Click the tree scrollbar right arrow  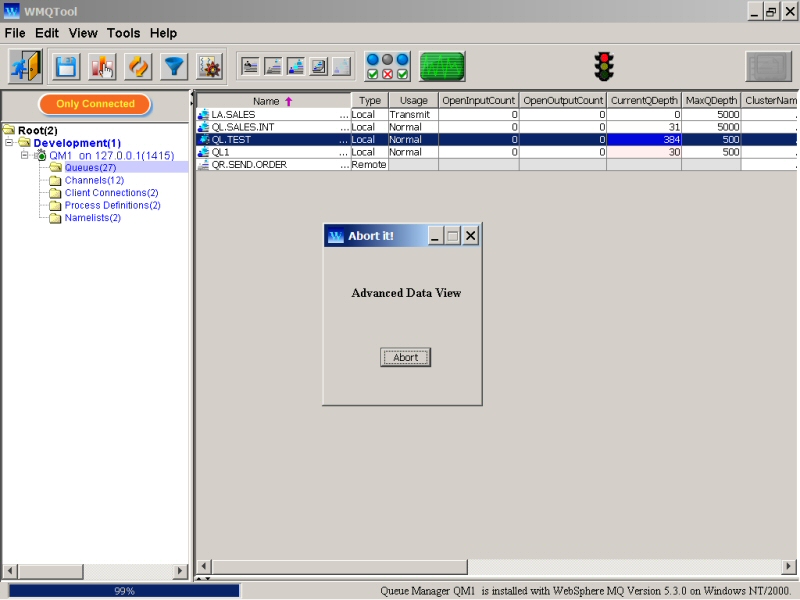click(x=180, y=571)
